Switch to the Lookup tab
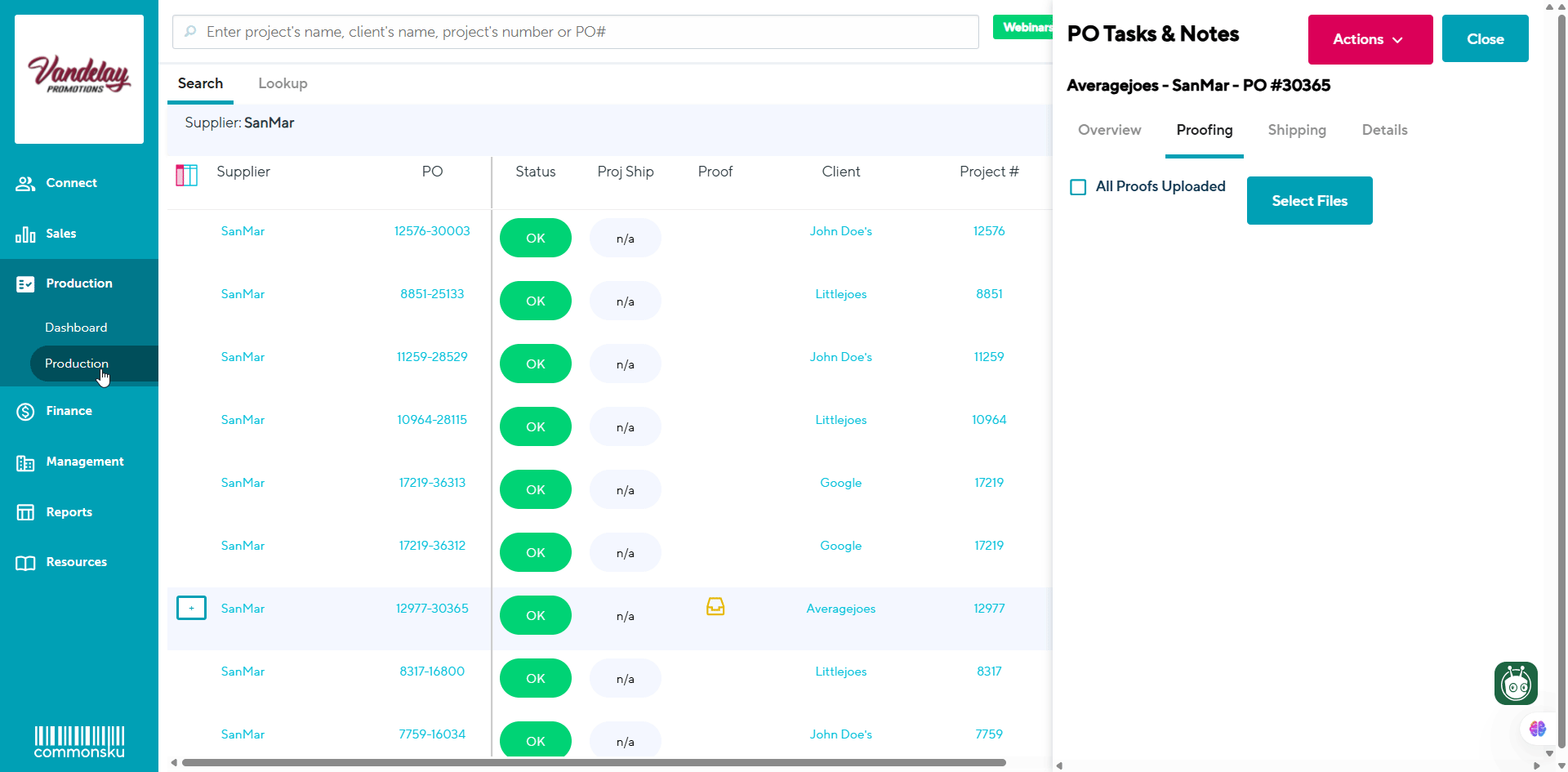The width and height of the screenshot is (1568, 772). click(x=283, y=83)
